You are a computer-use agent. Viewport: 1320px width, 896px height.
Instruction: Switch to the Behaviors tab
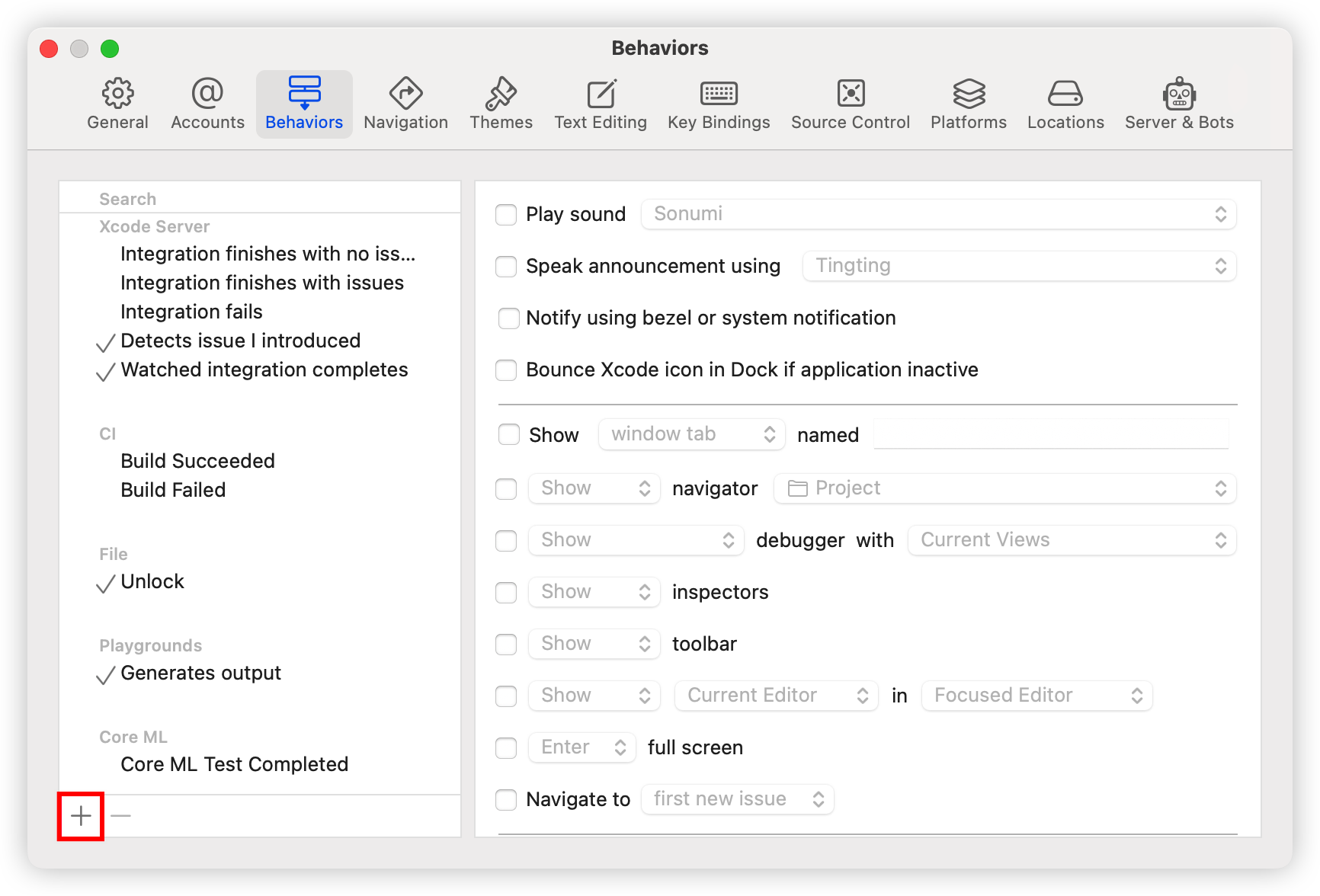point(303,102)
